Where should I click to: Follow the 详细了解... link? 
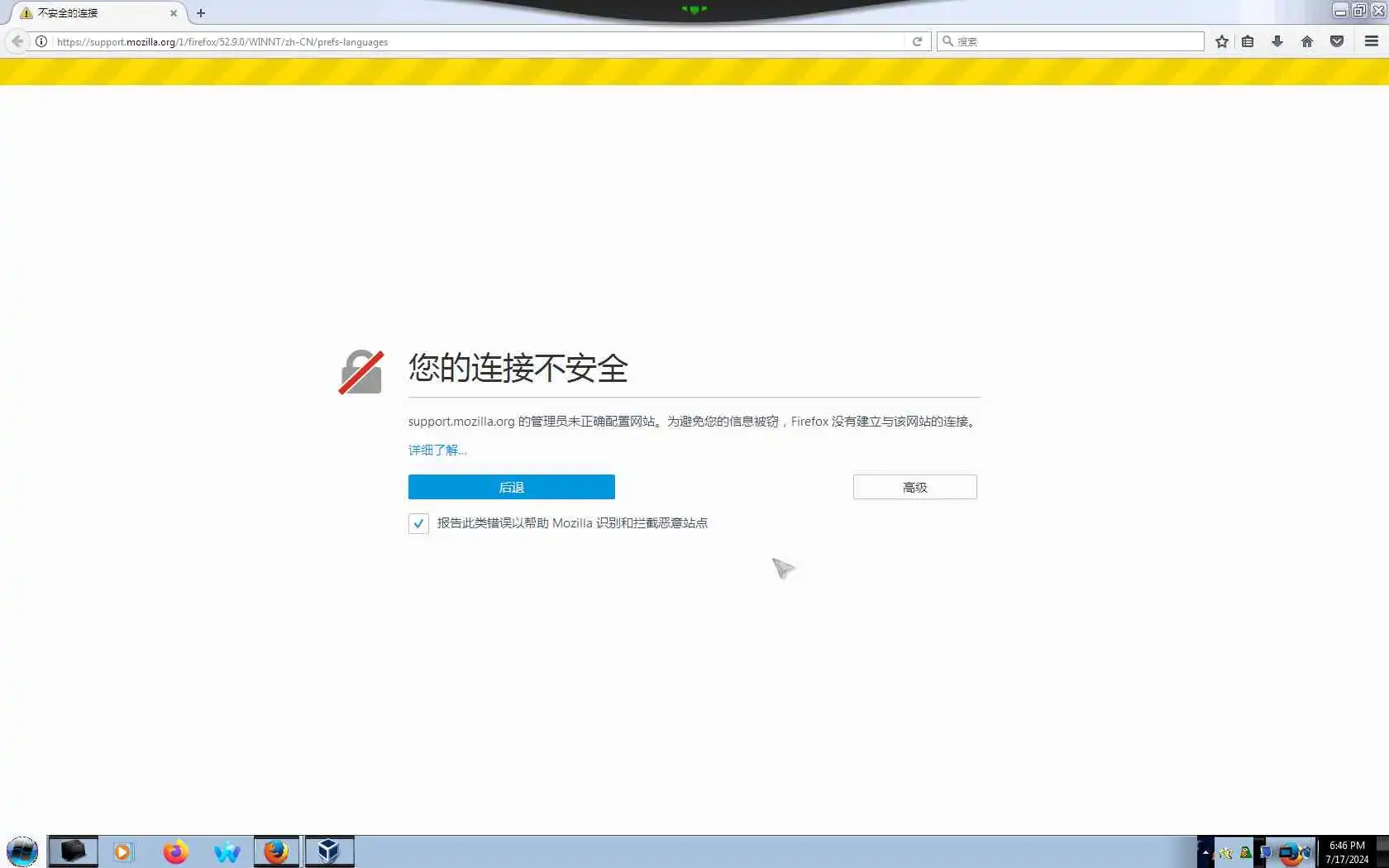click(437, 450)
